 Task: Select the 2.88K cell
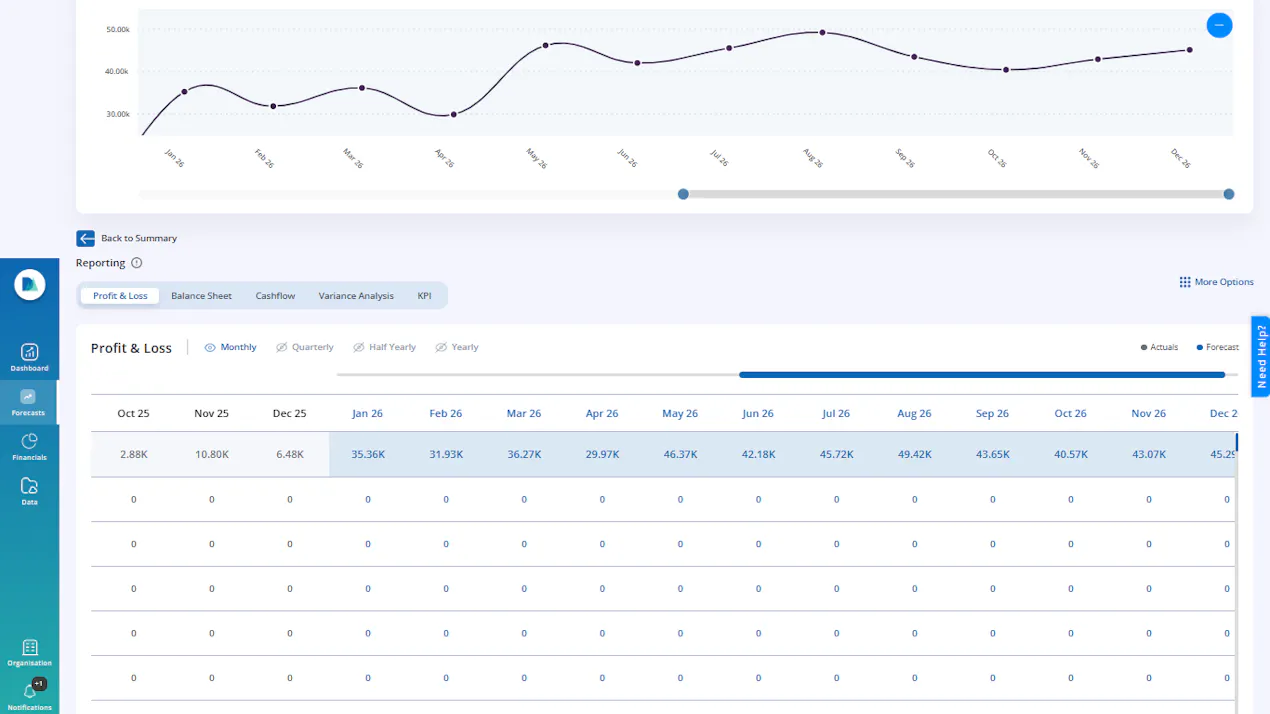(x=133, y=454)
